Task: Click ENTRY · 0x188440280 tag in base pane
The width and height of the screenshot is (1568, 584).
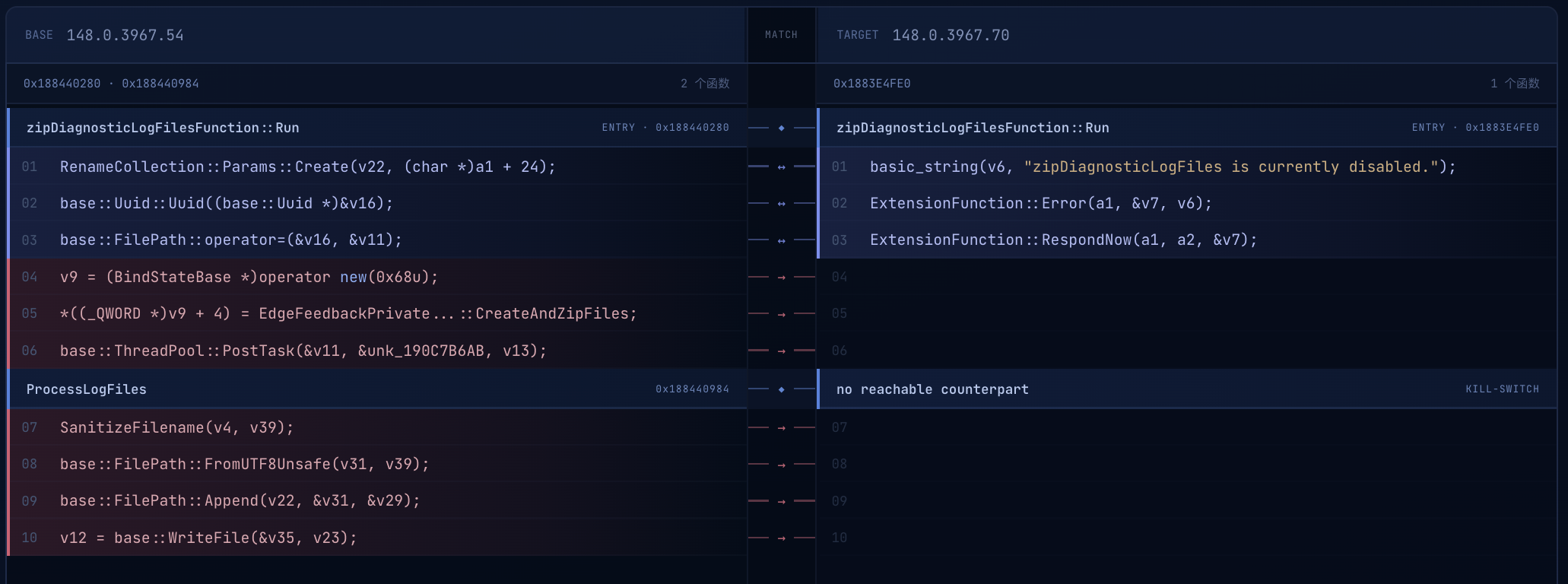Action: [665, 128]
